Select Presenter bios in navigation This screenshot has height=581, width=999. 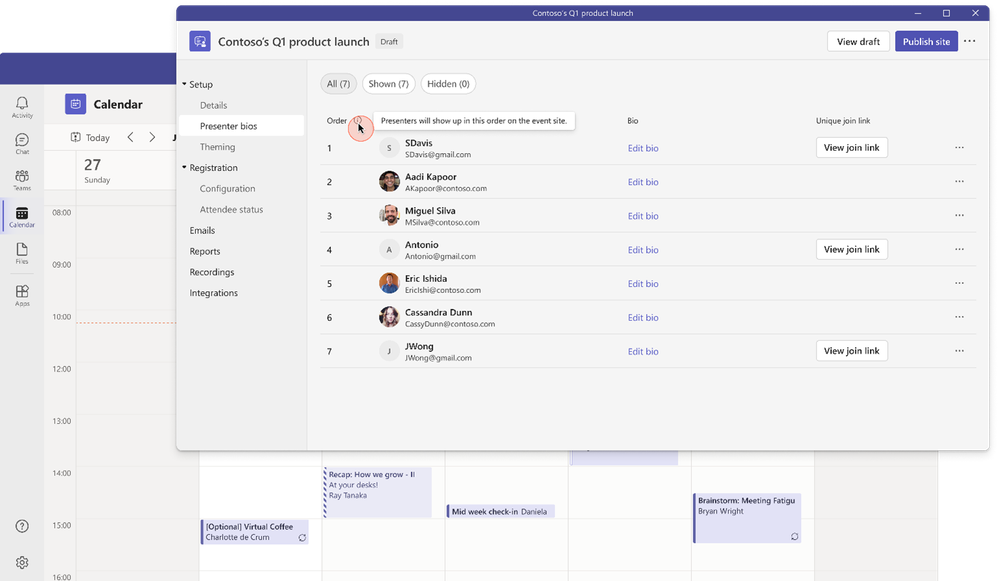[x=241, y=126]
